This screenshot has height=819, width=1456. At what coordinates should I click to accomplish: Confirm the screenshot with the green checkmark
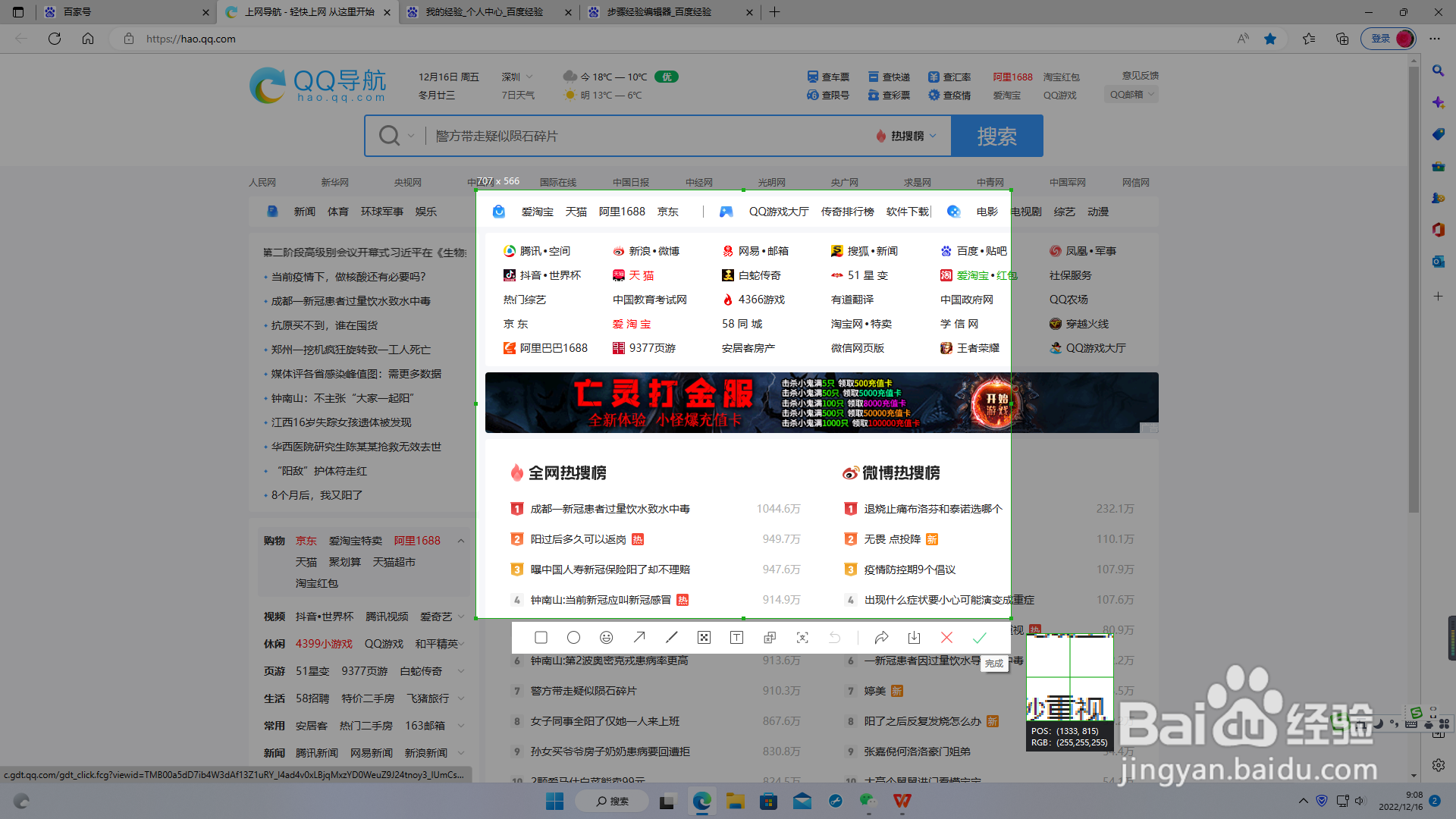click(x=980, y=638)
